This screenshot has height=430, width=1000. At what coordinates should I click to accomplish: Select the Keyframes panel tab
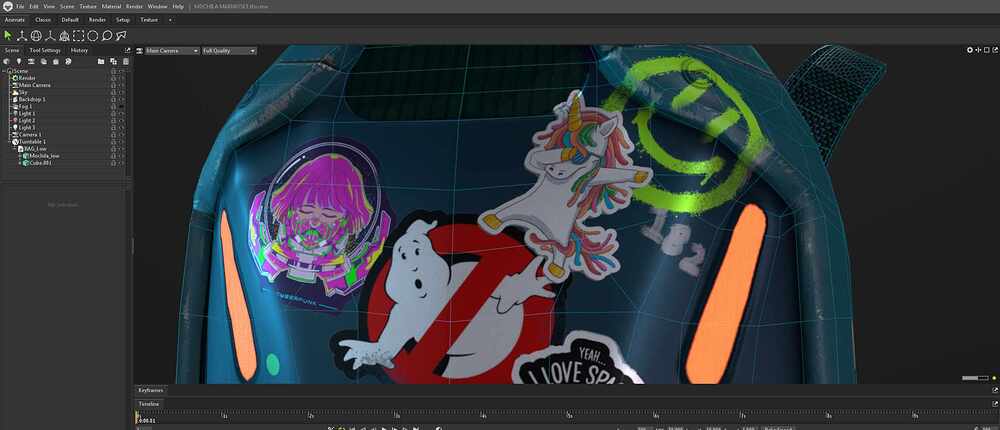click(x=151, y=390)
